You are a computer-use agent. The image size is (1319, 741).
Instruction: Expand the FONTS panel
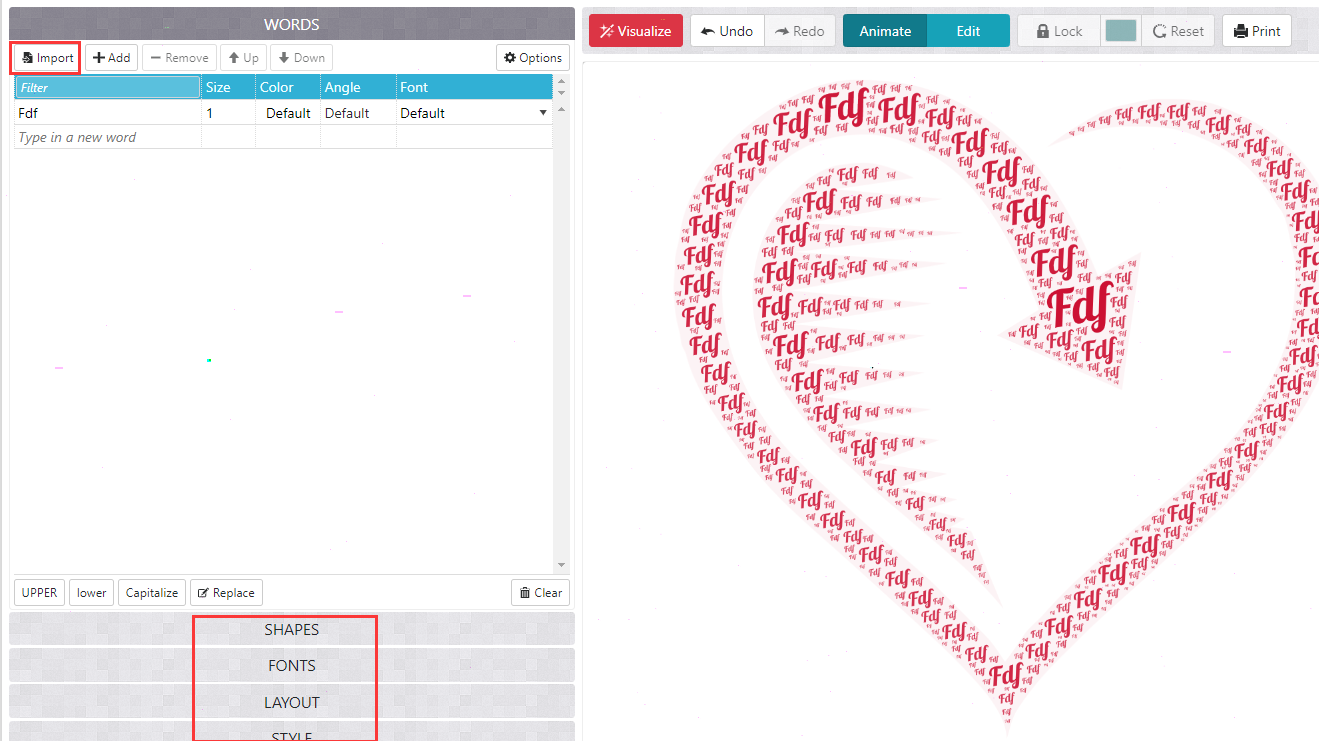pos(292,665)
